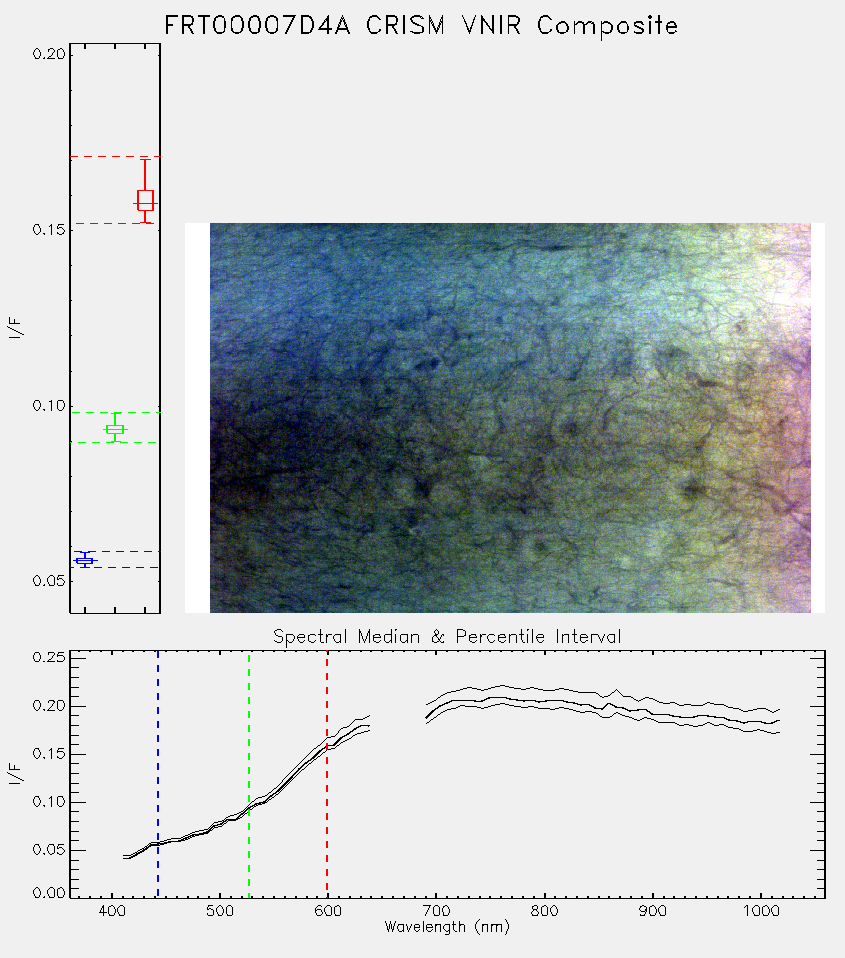
Task: Click the lower green dashed percentile line
Action: click(115, 442)
